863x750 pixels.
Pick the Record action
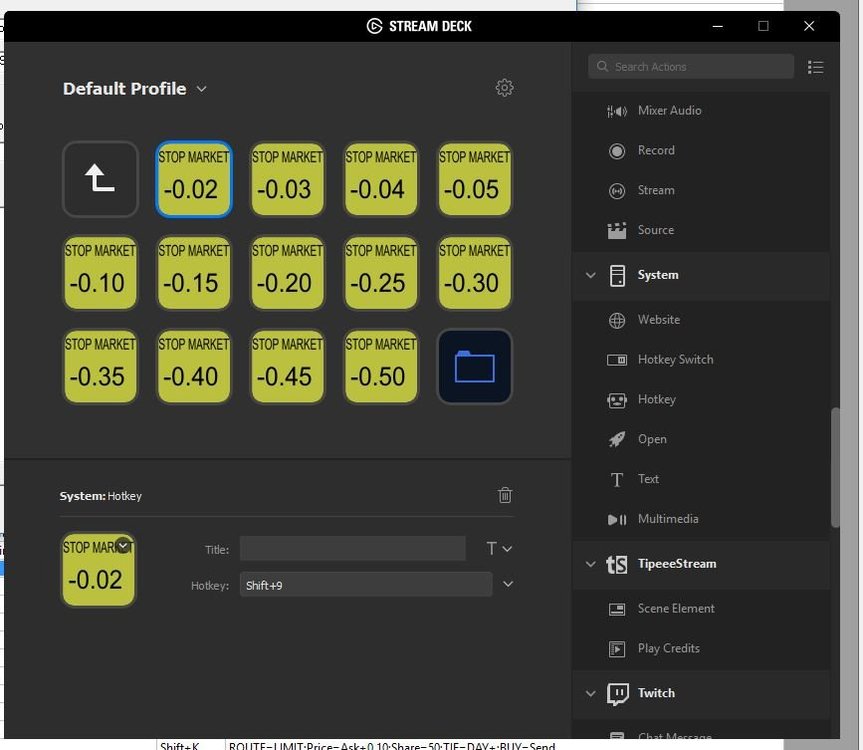coord(655,151)
